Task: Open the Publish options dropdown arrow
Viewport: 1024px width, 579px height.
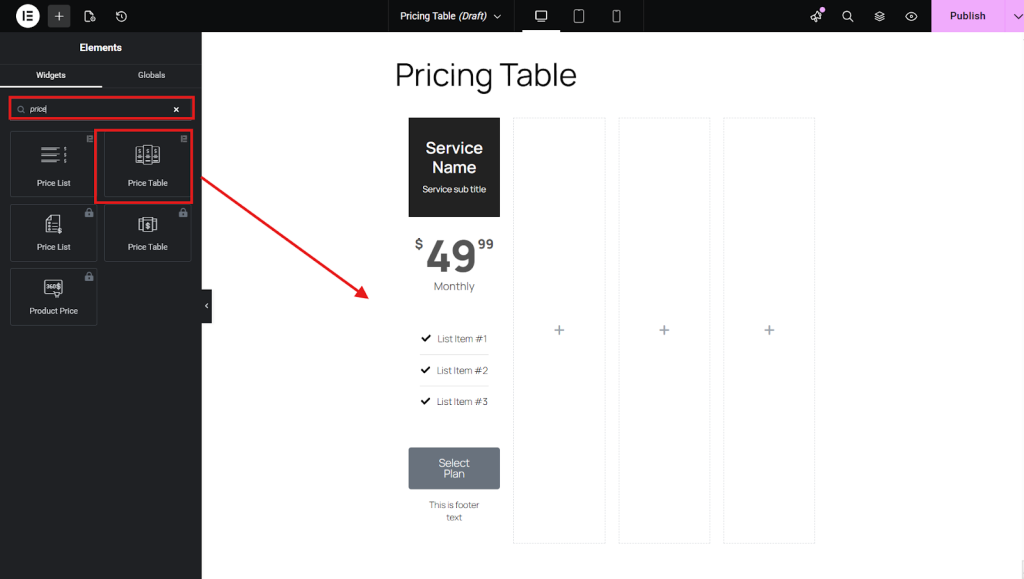Action: [x=1015, y=16]
